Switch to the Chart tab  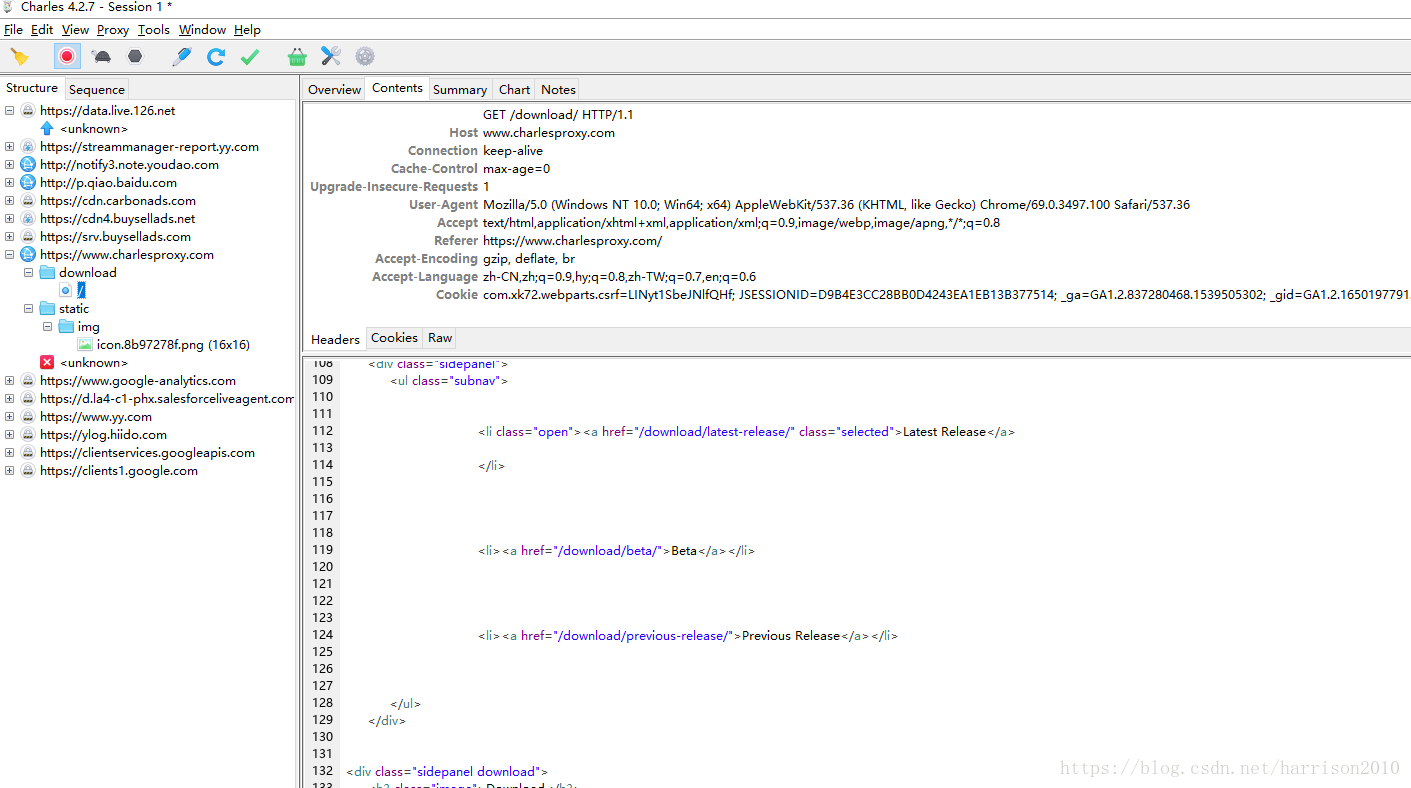(514, 90)
